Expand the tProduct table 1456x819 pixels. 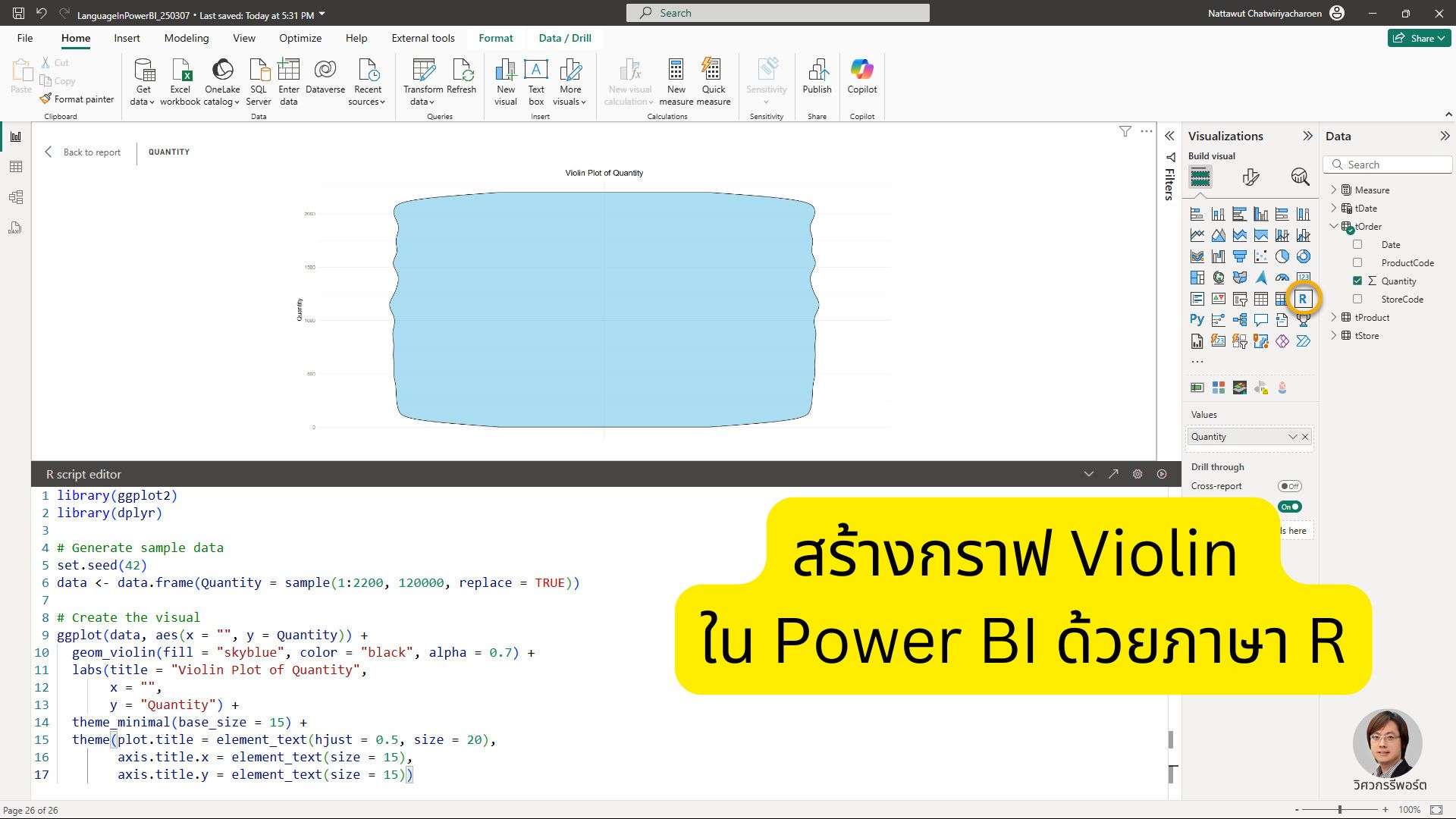coord(1334,317)
